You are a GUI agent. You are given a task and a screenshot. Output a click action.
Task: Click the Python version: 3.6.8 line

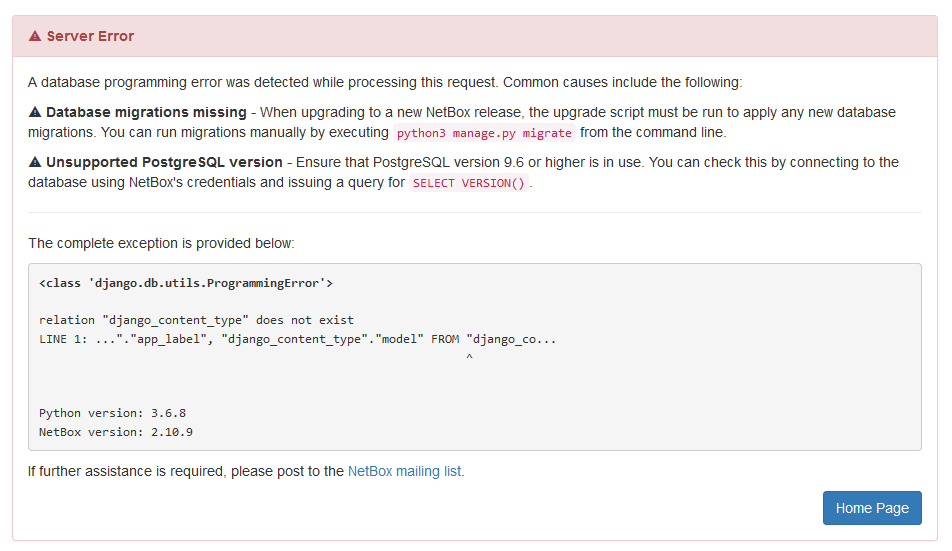(112, 413)
